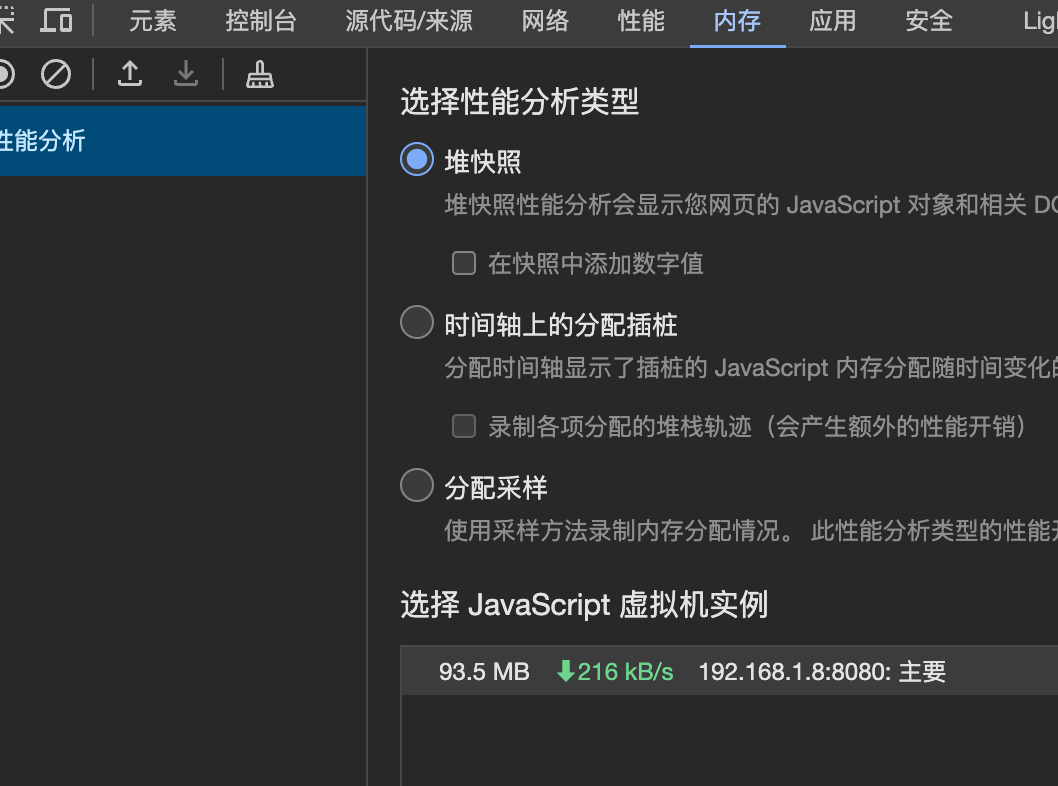Select the 192.168.1.8:8080: 主要 VM instance row
The image size is (1058, 786).
tap(729, 671)
